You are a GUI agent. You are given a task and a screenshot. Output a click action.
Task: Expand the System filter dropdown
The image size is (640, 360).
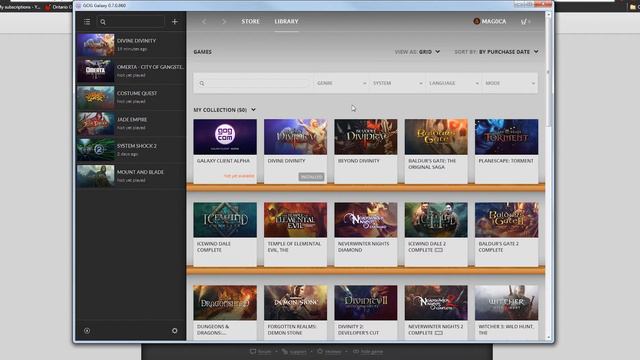[x=398, y=83]
